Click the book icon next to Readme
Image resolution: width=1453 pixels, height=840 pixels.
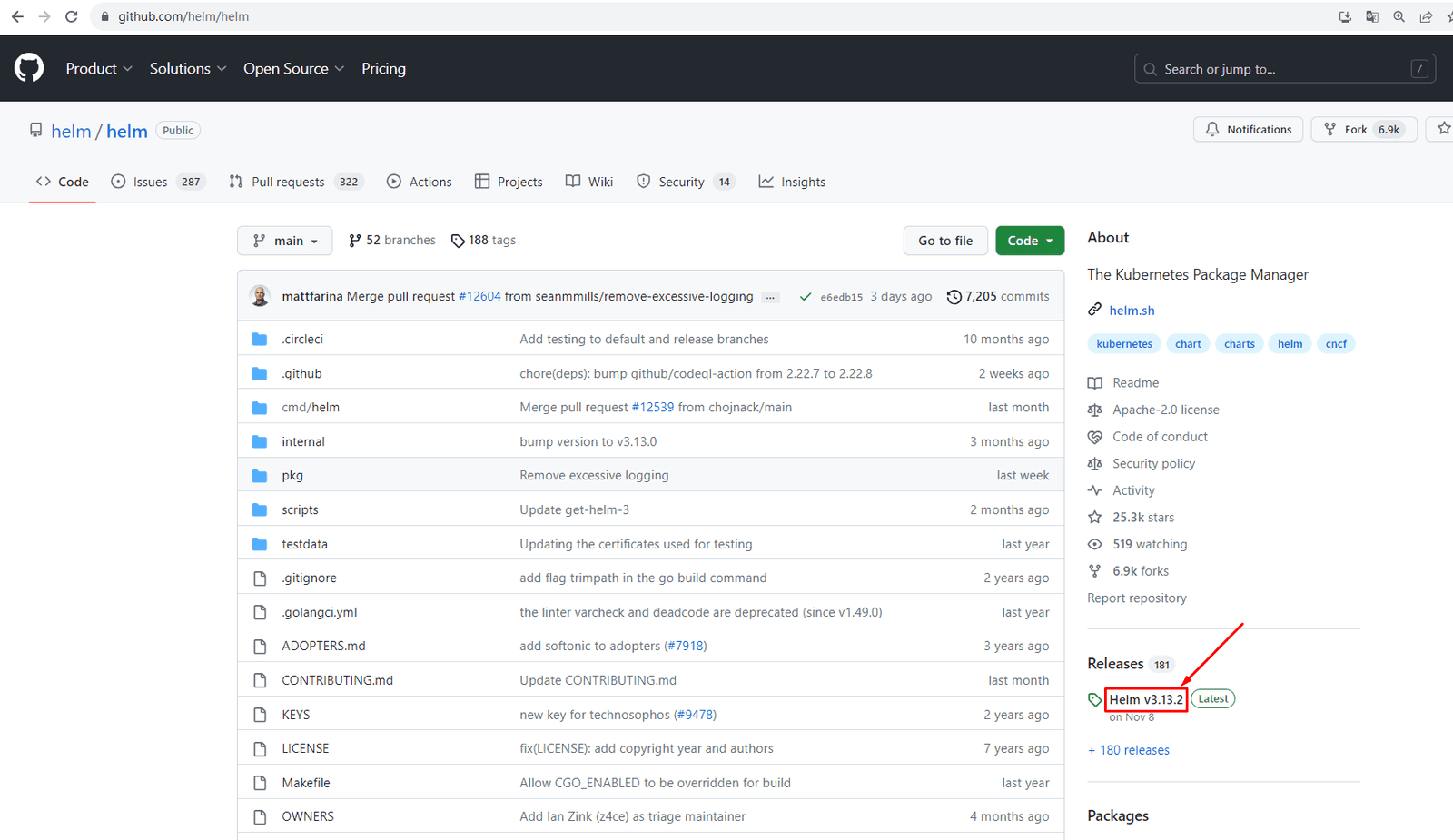coord(1095,383)
